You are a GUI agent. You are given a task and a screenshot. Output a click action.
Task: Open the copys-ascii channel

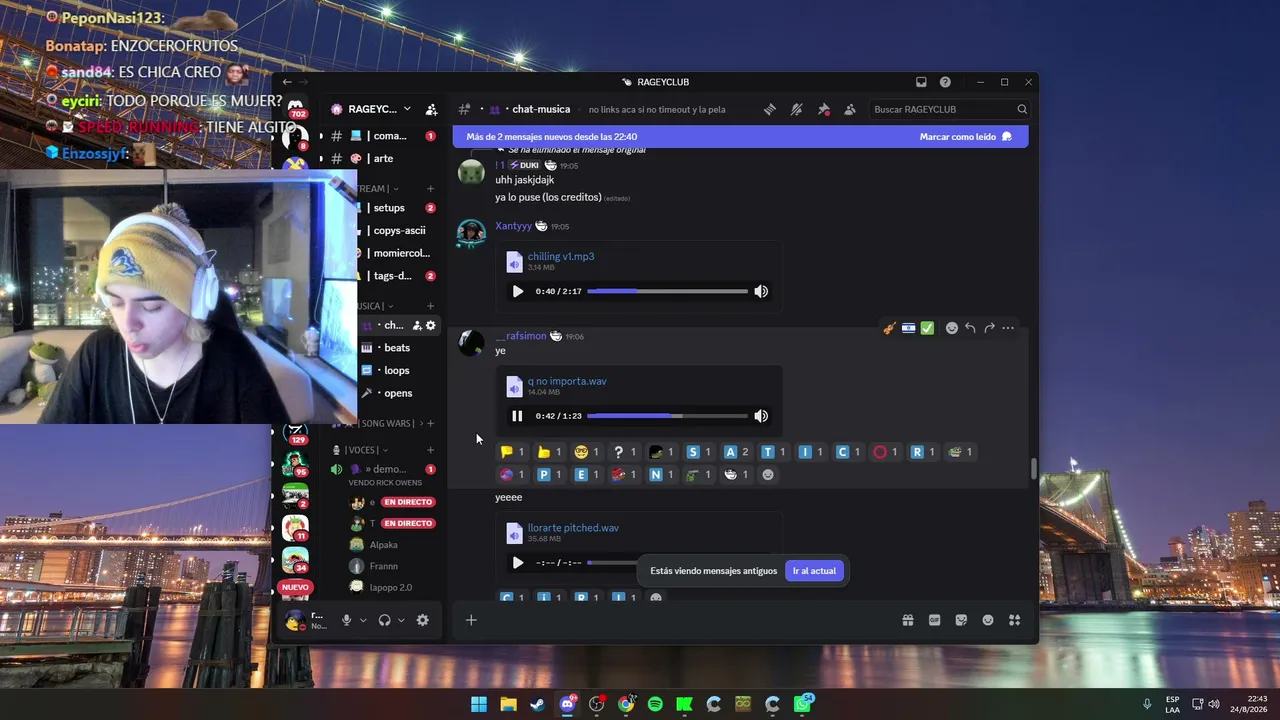tap(398, 231)
